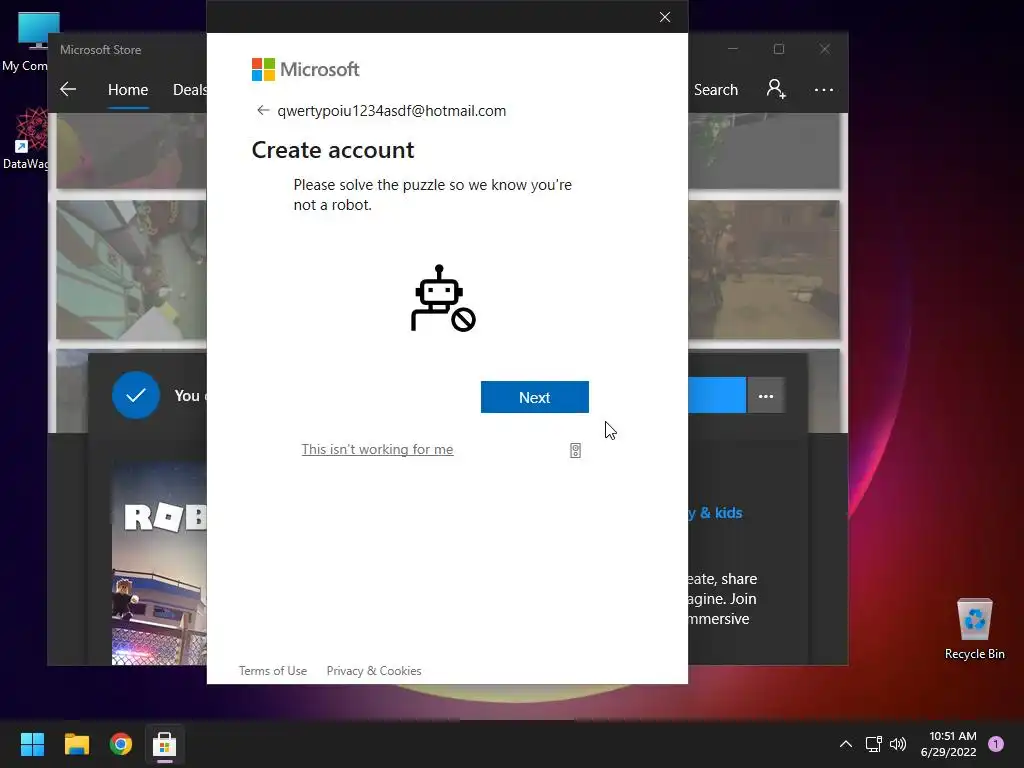Open File Explorer from the taskbar

click(76, 744)
